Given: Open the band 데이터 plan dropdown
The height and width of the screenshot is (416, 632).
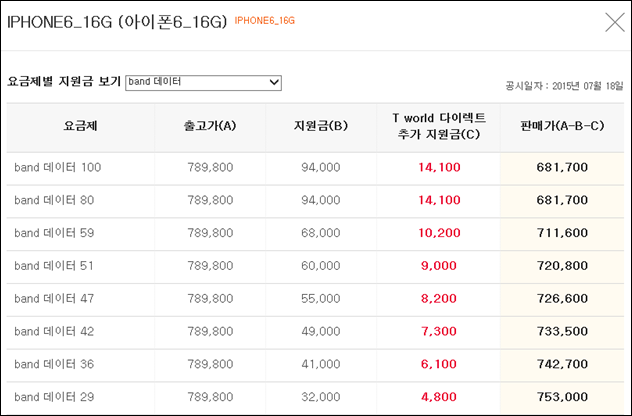Looking at the screenshot, I should pos(203,83).
